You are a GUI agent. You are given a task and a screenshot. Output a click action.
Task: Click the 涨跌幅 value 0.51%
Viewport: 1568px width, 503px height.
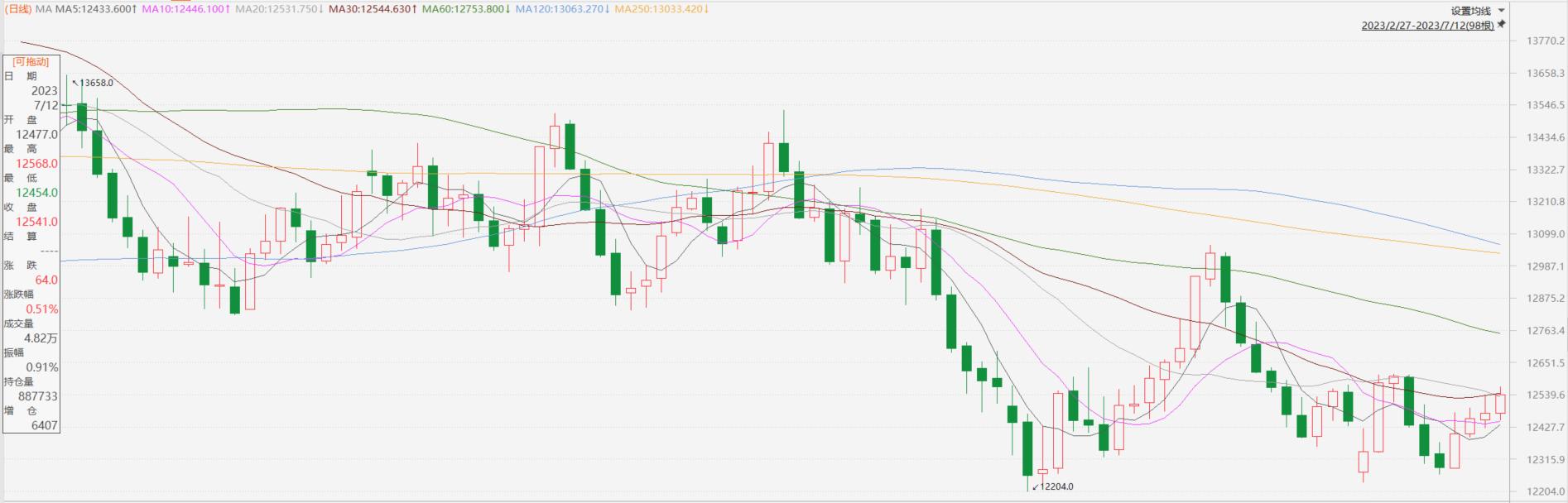(x=42, y=309)
